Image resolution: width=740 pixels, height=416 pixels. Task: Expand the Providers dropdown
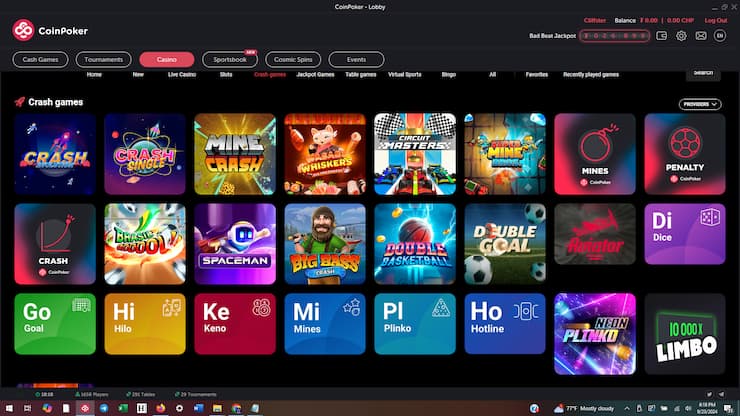(700, 104)
